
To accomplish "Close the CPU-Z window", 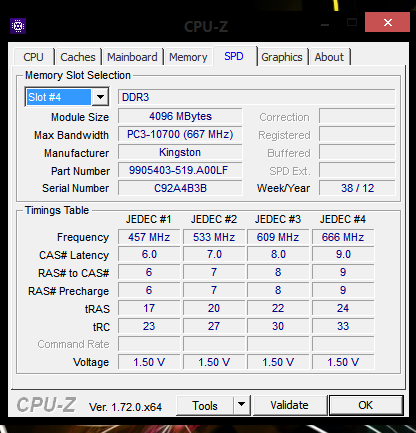I will pos(387,22).
